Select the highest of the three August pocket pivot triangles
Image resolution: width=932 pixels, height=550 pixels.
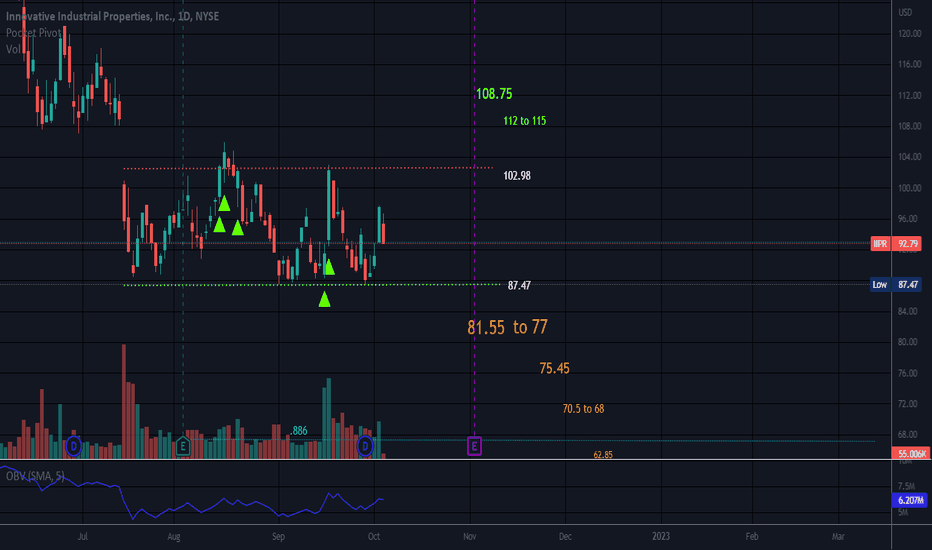(x=224, y=204)
